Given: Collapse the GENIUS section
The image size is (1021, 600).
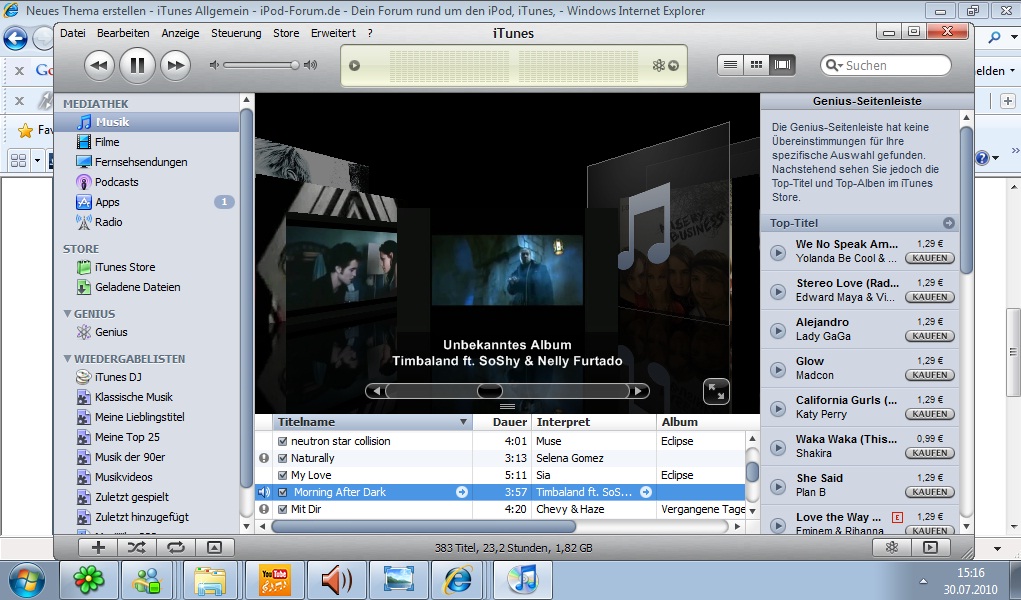Looking at the screenshot, I should pos(67,313).
